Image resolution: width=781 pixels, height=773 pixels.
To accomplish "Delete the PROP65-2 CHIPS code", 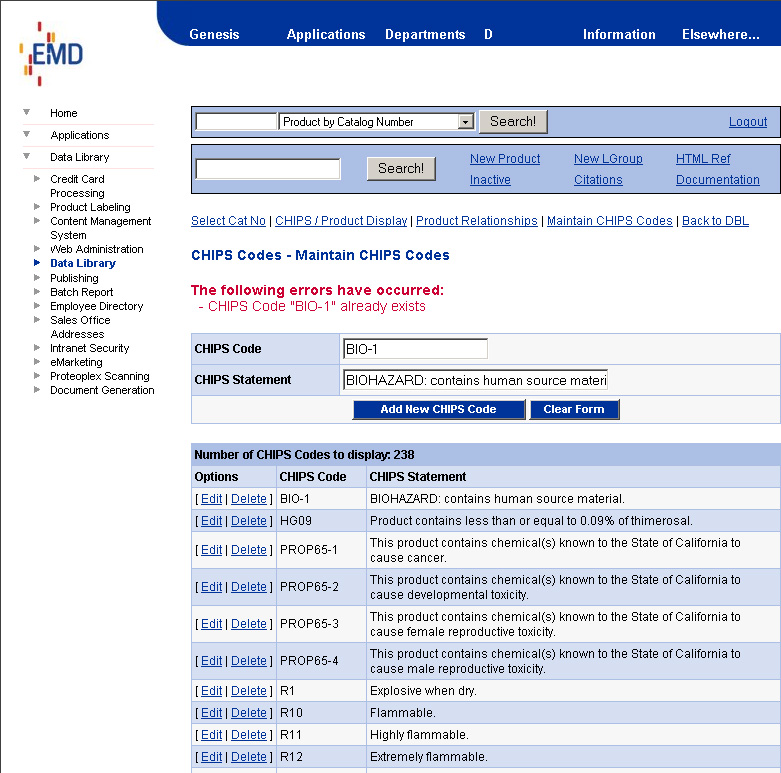I will point(249,587).
